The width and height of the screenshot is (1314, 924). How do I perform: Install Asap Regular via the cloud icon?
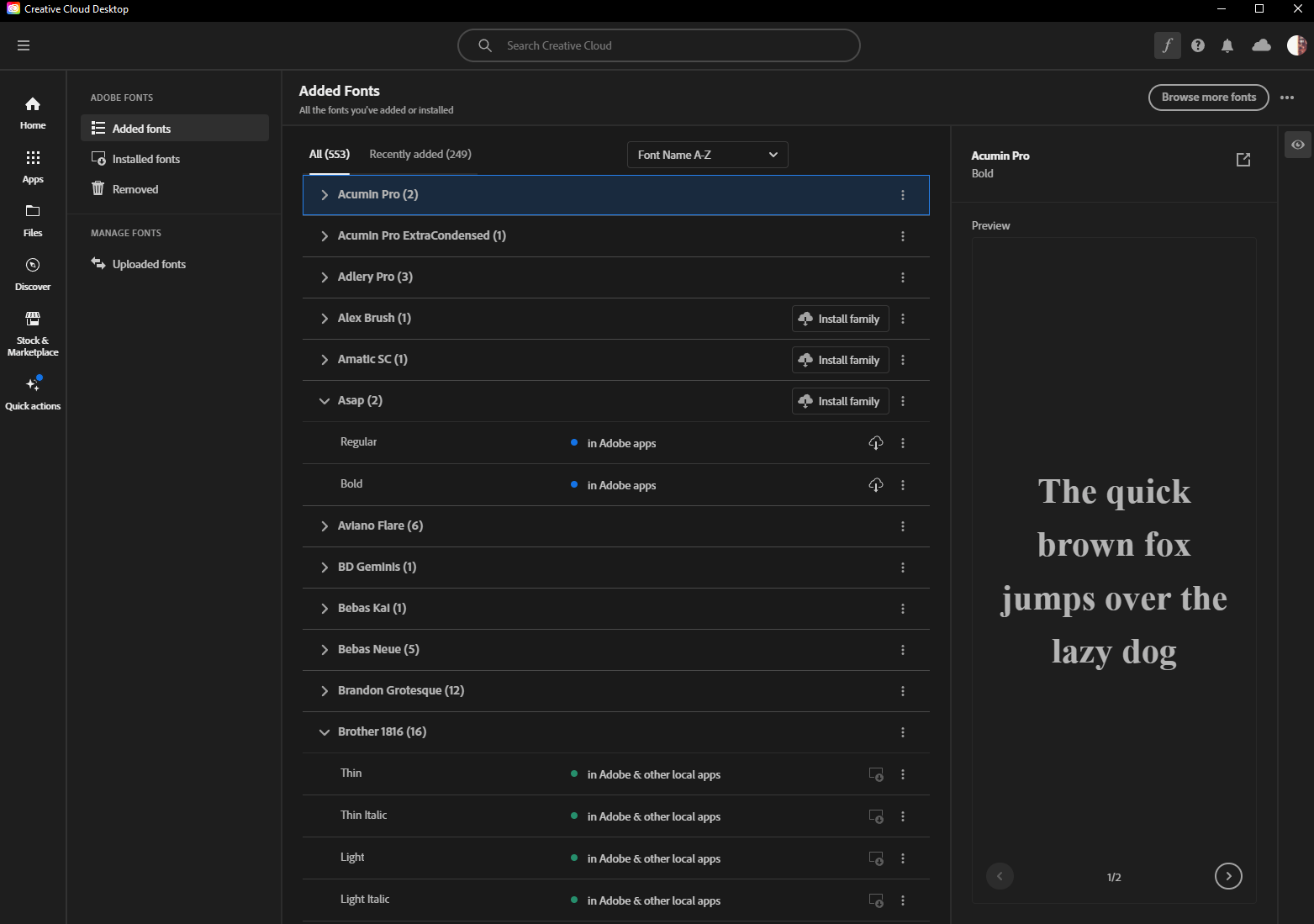tap(875, 443)
